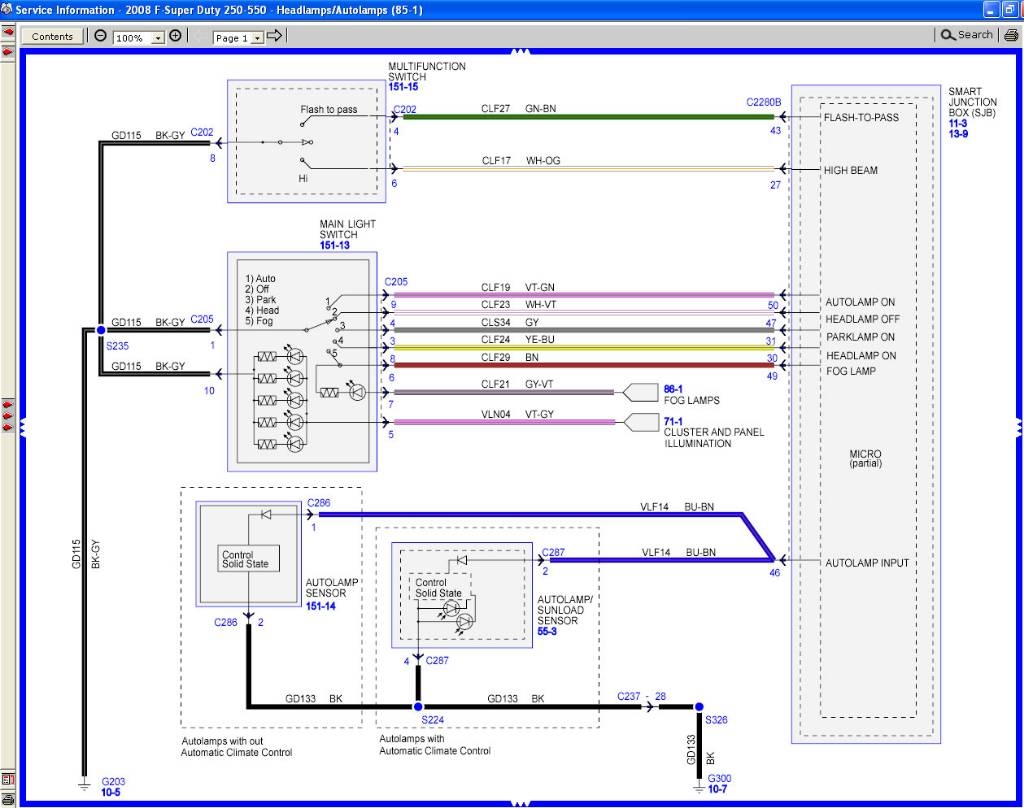The width and height of the screenshot is (1024, 808).
Task: Open 71-1 Cluster and Panel Illumination link
Action: click(x=674, y=422)
